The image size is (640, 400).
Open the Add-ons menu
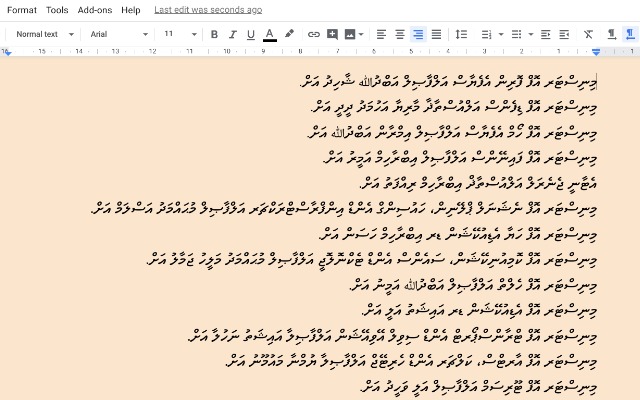95,10
